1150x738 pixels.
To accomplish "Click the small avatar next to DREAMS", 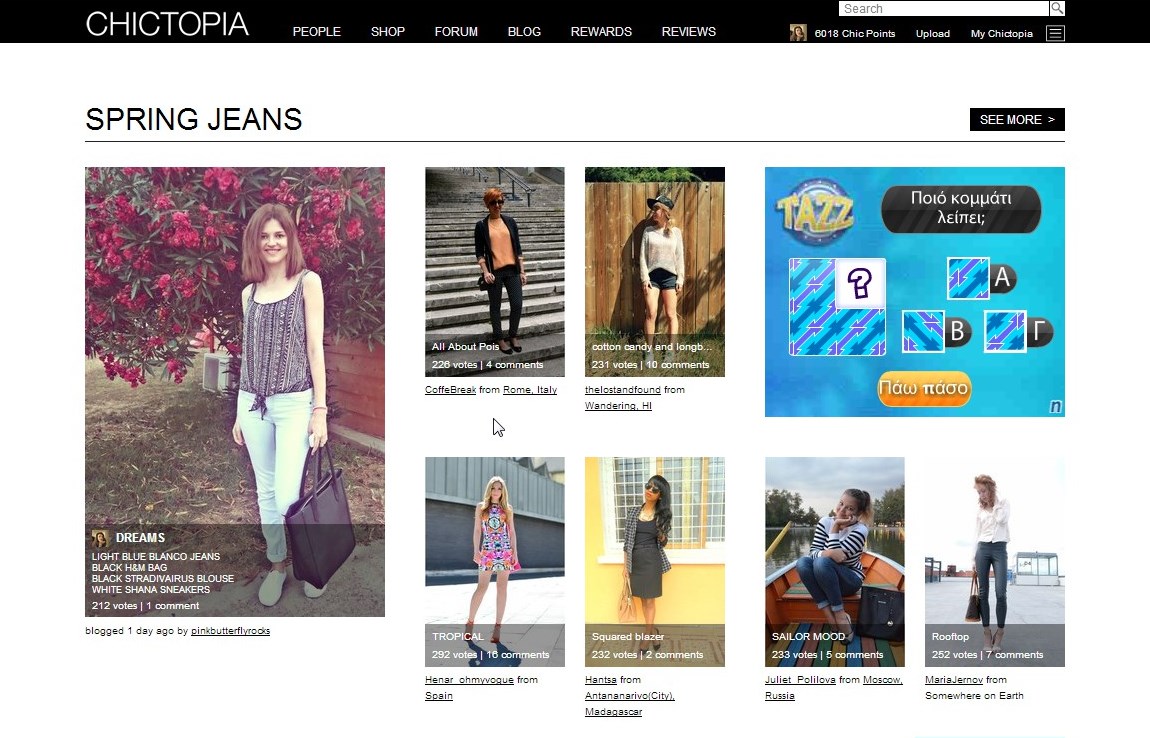I will point(100,538).
